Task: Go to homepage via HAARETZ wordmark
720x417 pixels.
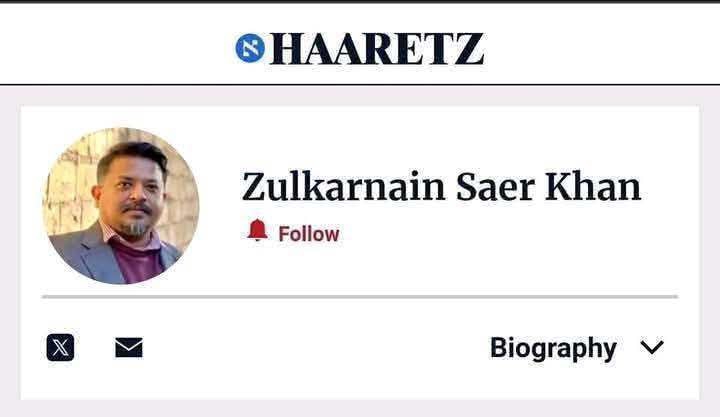Action: tap(377, 49)
